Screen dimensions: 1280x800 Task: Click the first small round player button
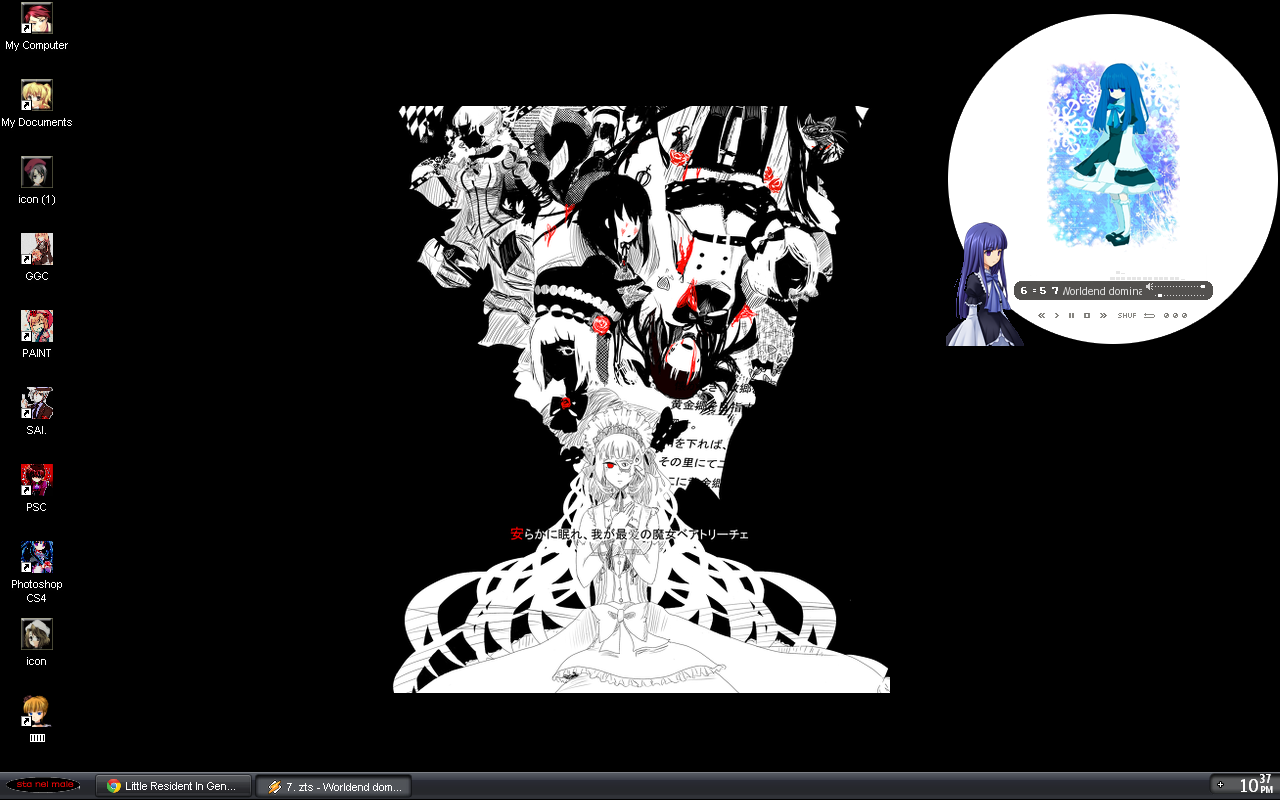tap(1166, 316)
